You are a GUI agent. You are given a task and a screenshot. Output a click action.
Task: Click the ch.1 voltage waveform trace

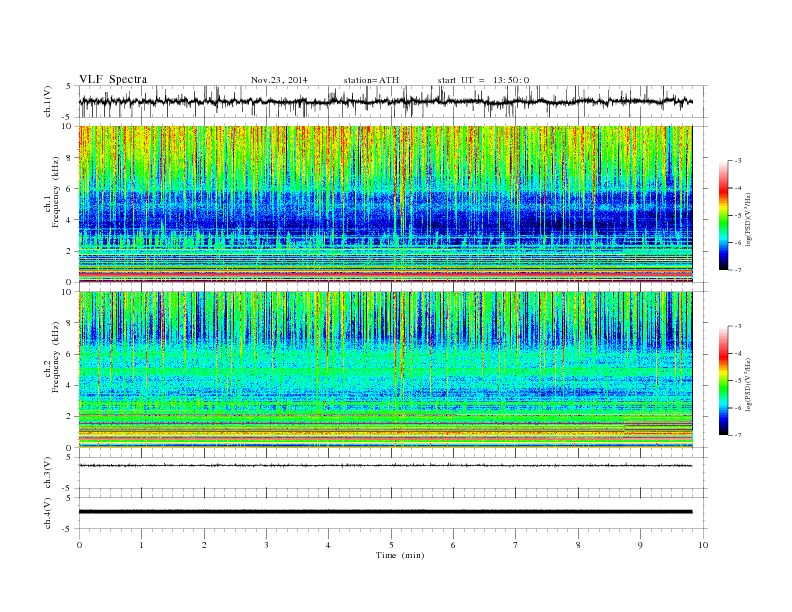[x=385, y=101]
